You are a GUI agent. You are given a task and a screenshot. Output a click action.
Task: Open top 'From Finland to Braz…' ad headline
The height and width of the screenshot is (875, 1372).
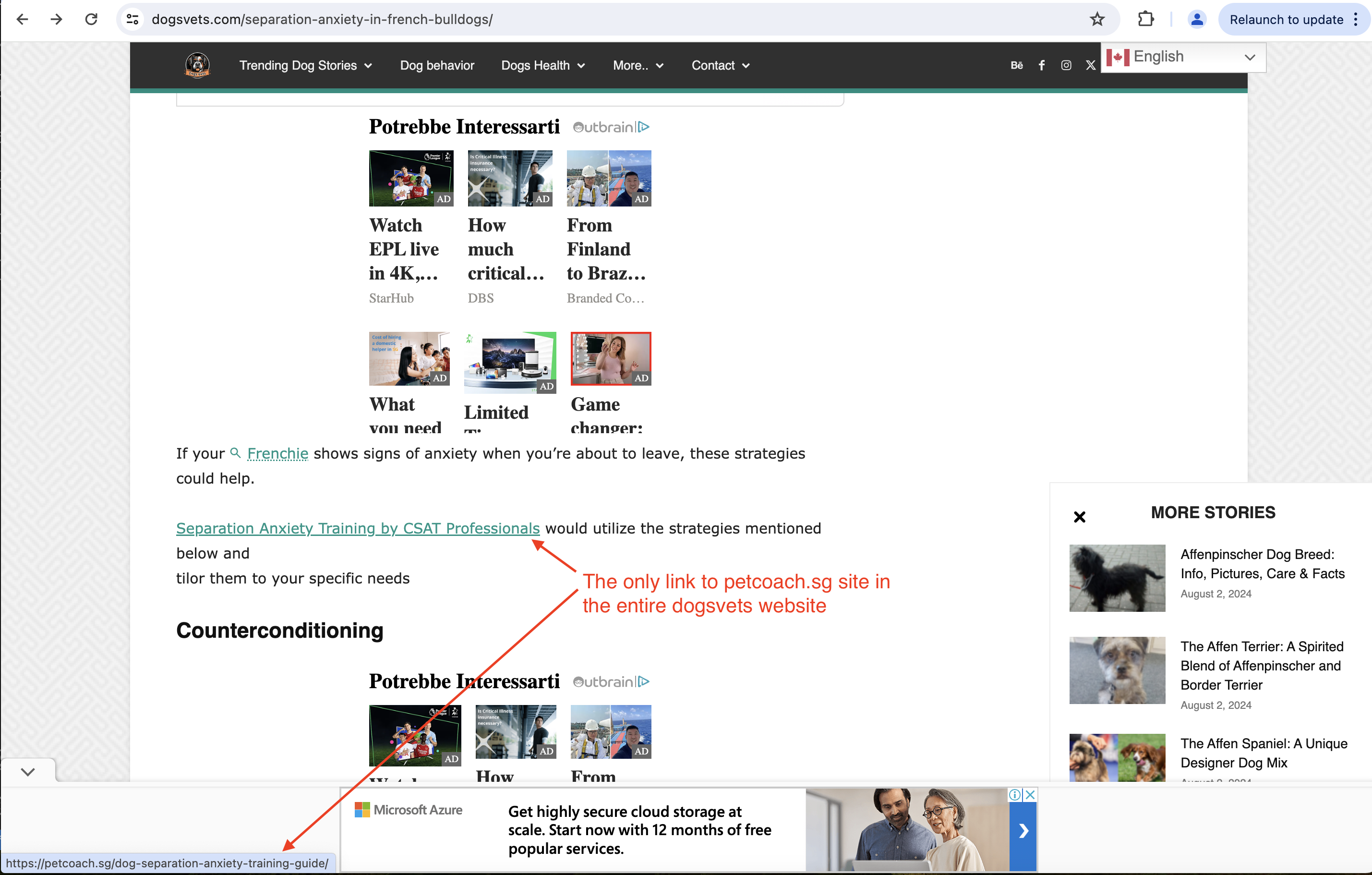[x=606, y=250]
